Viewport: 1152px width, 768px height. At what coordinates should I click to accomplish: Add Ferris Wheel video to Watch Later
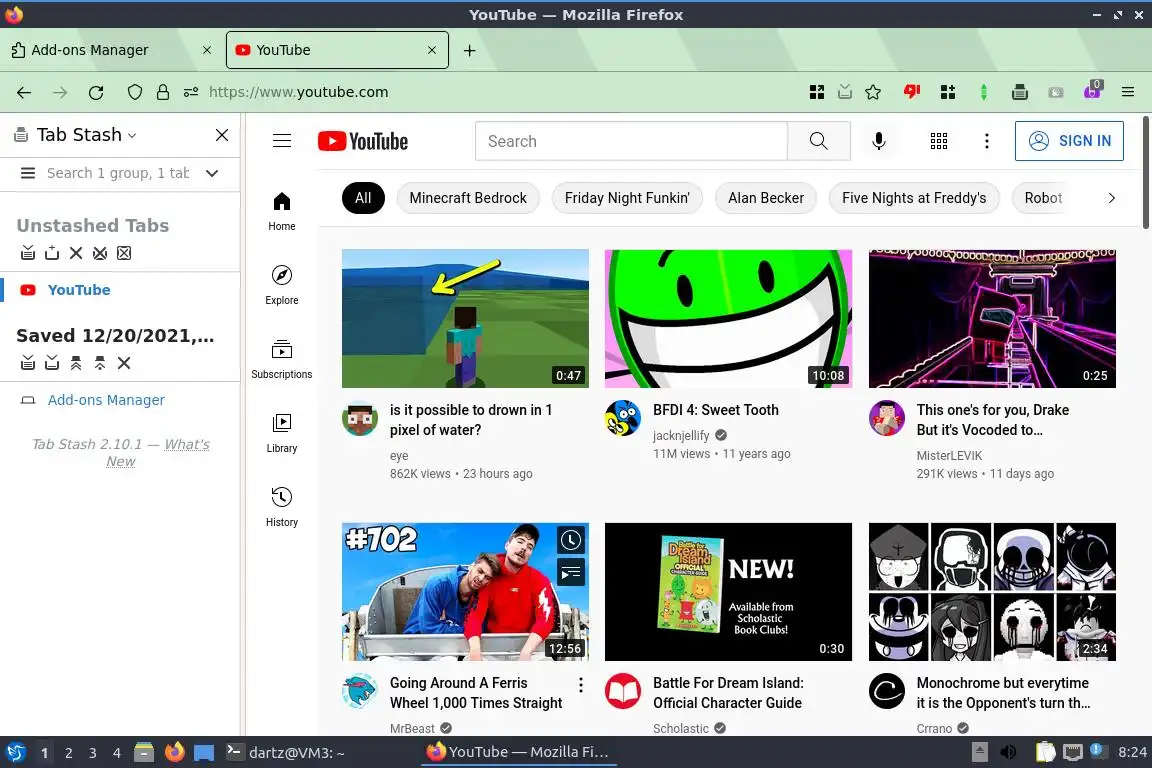pos(571,540)
